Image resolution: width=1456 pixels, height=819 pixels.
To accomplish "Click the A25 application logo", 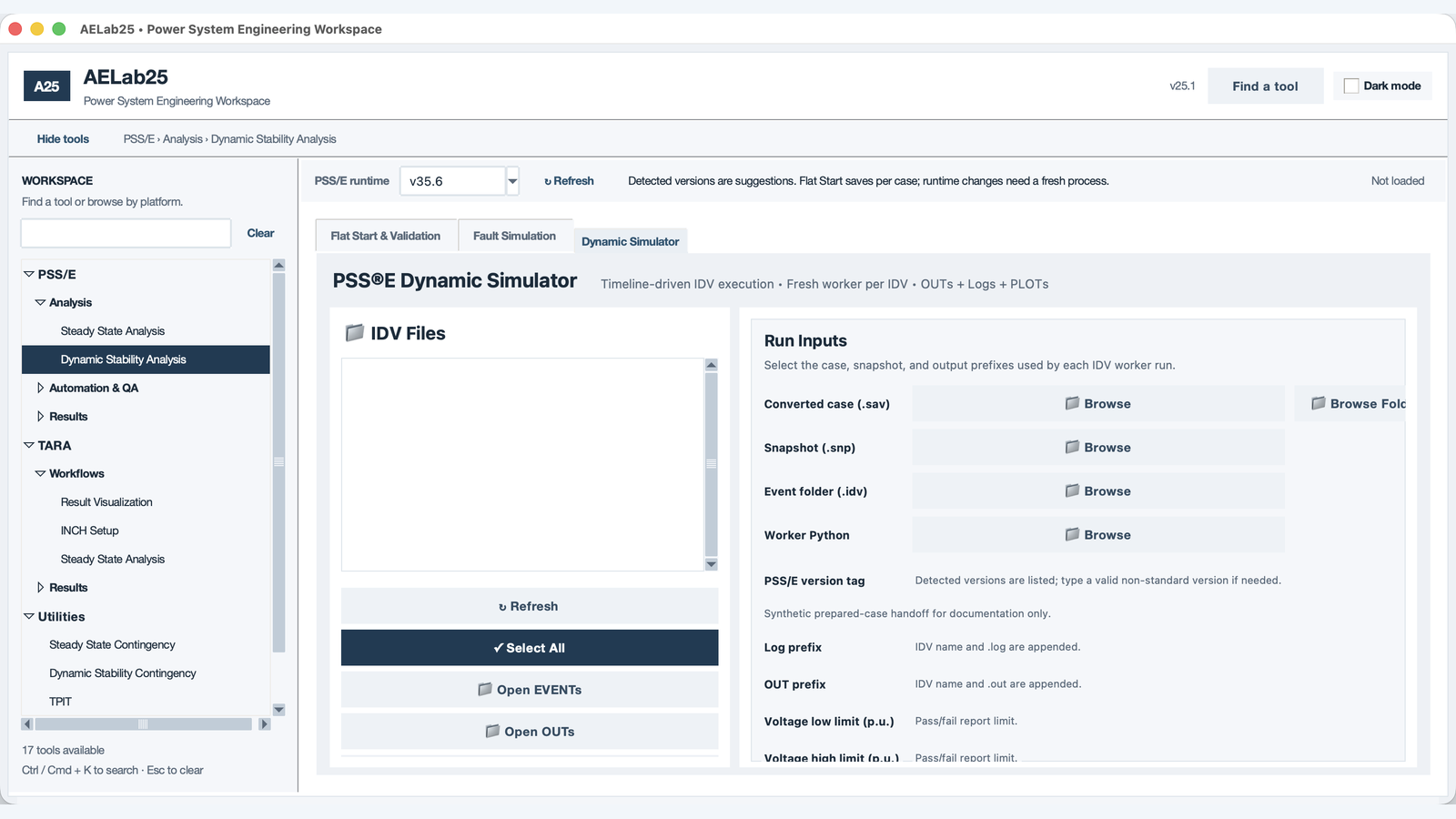I will tap(46, 86).
